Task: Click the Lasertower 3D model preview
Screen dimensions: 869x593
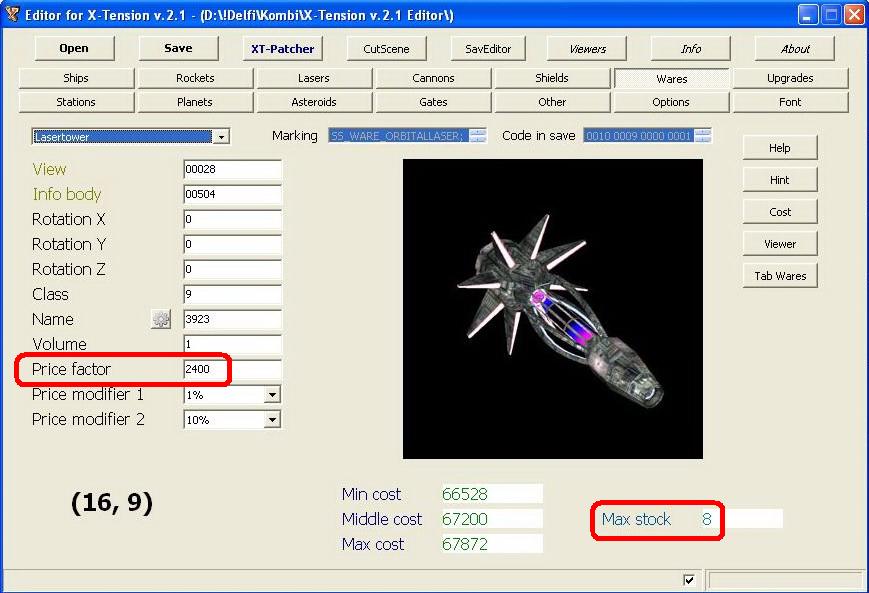Action: (x=552, y=309)
